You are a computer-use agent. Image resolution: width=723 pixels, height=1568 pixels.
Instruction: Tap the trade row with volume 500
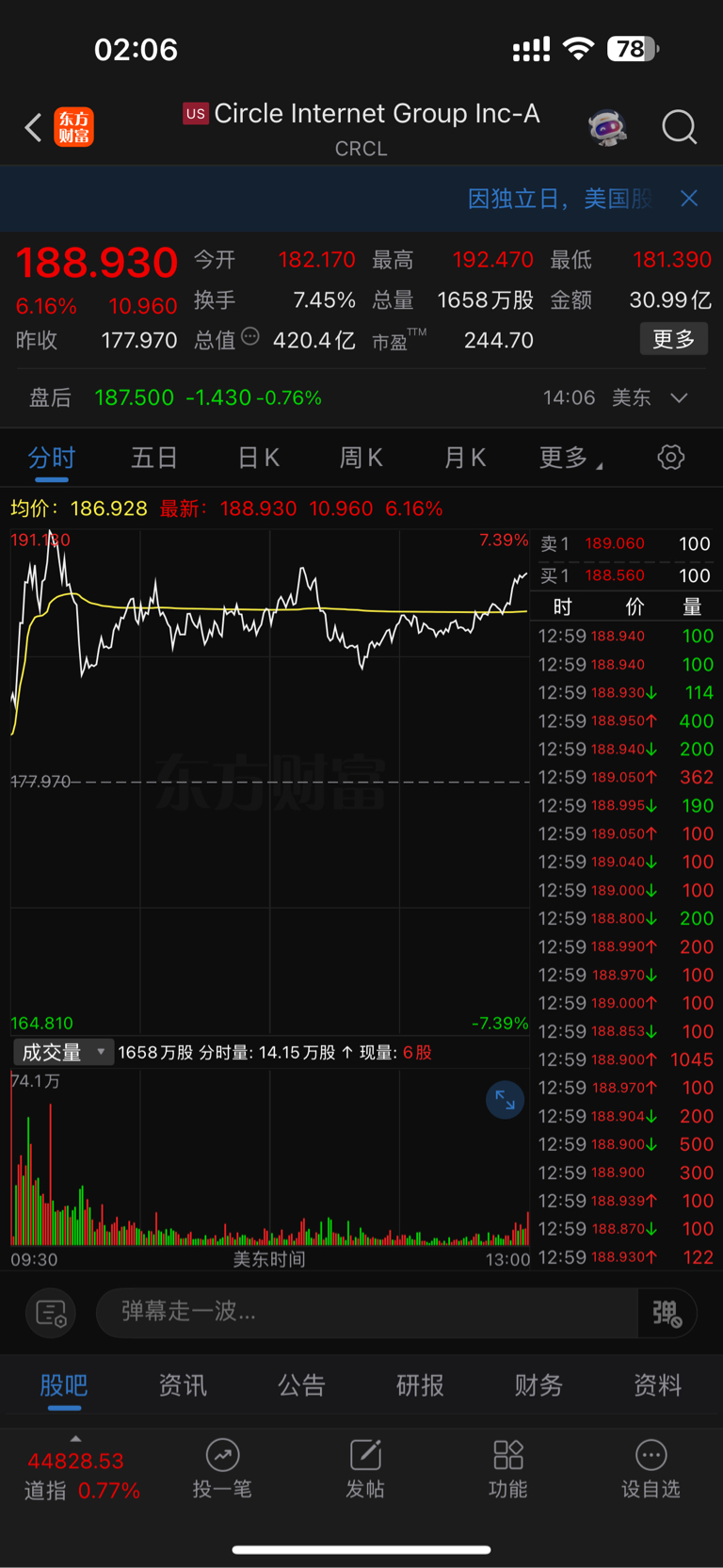626,1144
